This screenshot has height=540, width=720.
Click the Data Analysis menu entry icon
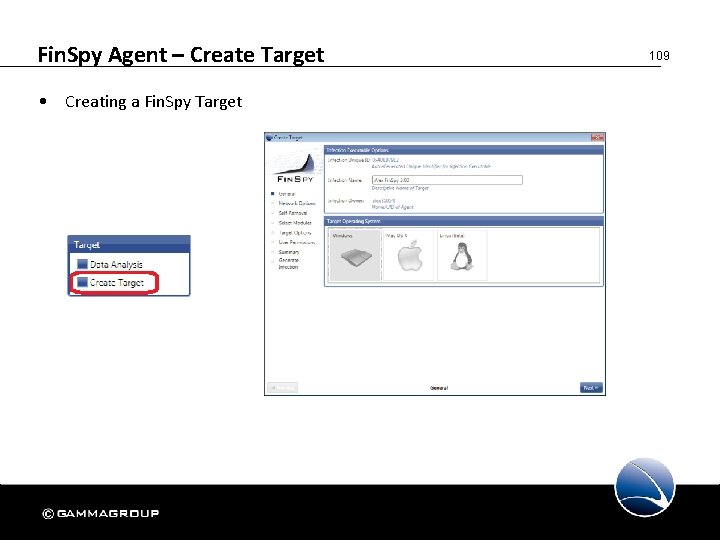coord(82,264)
